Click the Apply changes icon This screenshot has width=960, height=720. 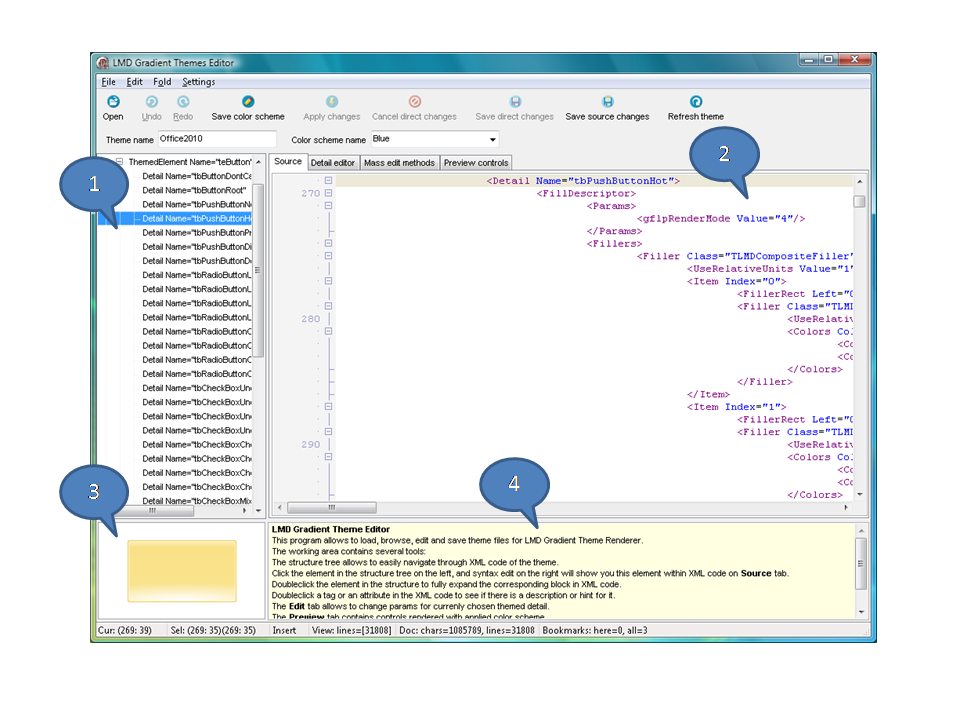point(332,102)
